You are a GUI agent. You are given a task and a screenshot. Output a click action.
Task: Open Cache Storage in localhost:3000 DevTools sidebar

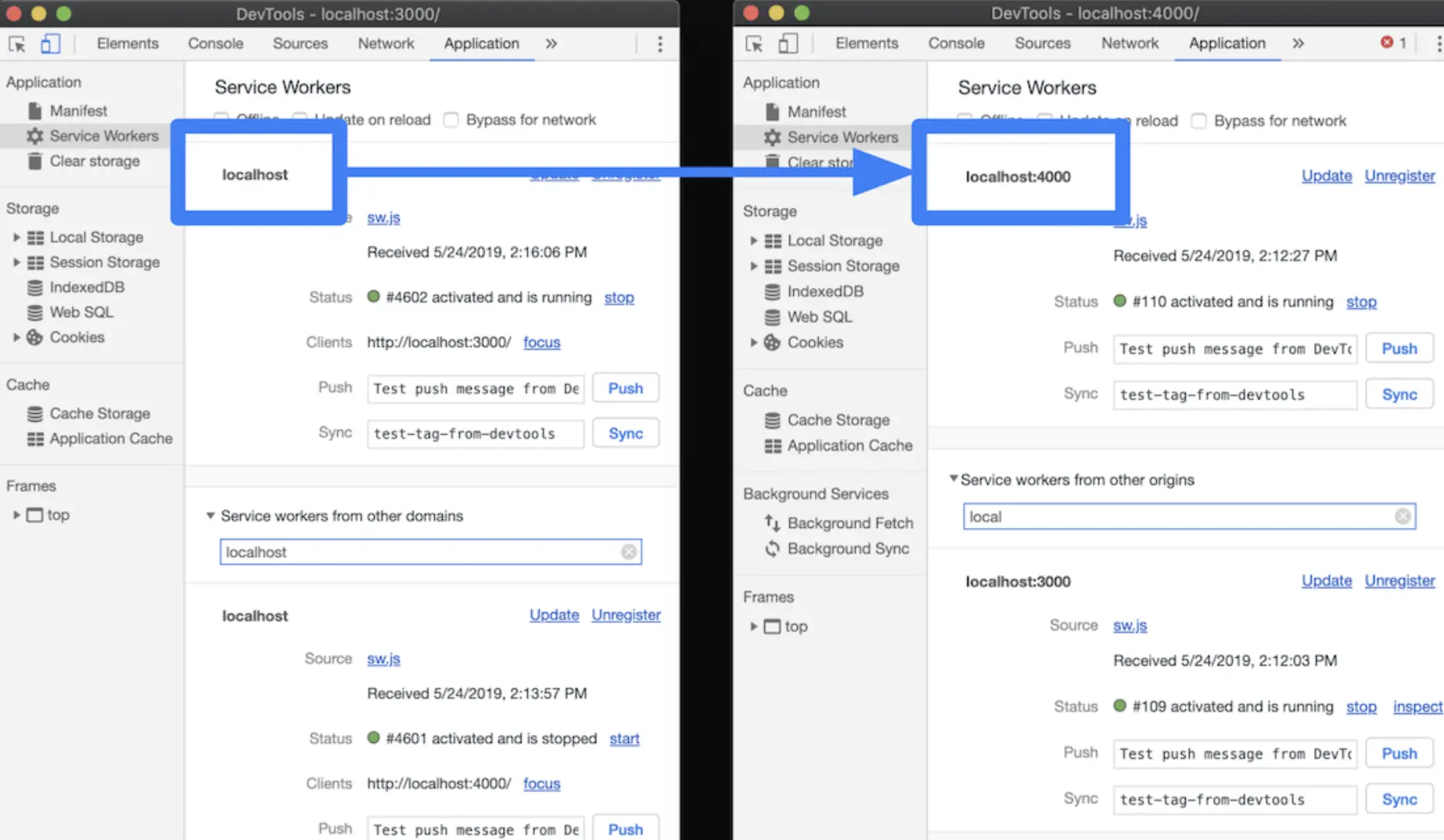88,413
